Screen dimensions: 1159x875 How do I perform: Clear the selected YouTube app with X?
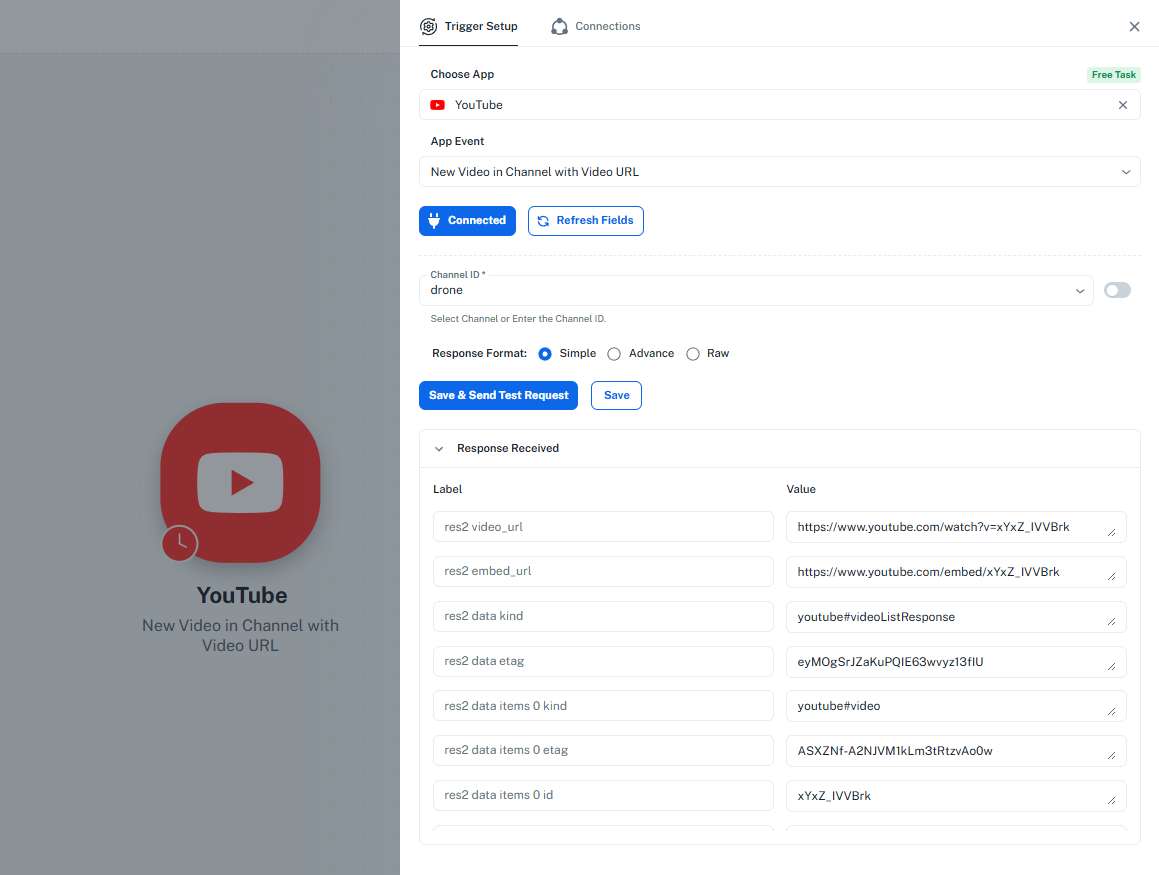(x=1122, y=105)
